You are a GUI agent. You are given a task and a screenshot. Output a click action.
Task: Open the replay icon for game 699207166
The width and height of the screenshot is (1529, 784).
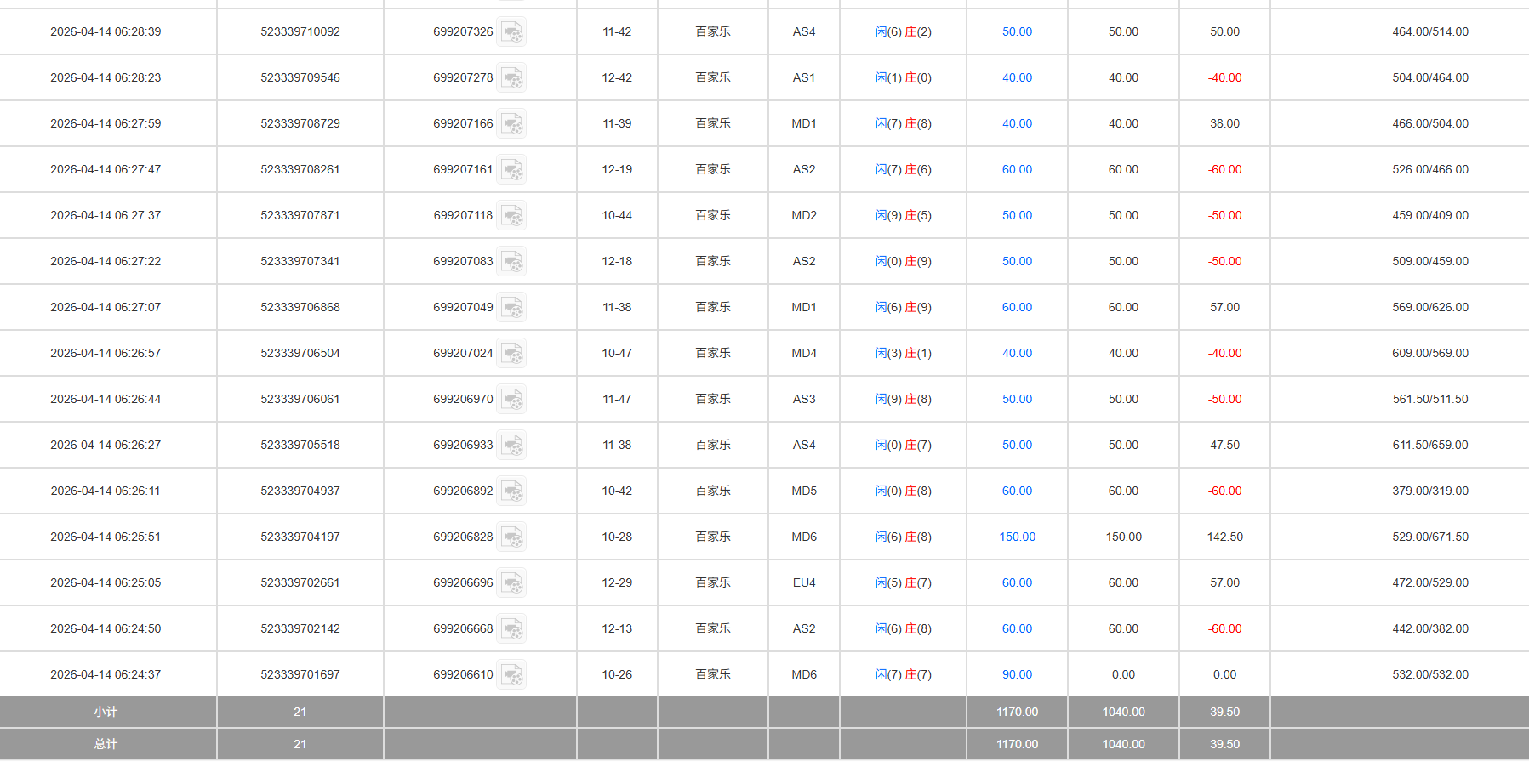click(x=511, y=124)
